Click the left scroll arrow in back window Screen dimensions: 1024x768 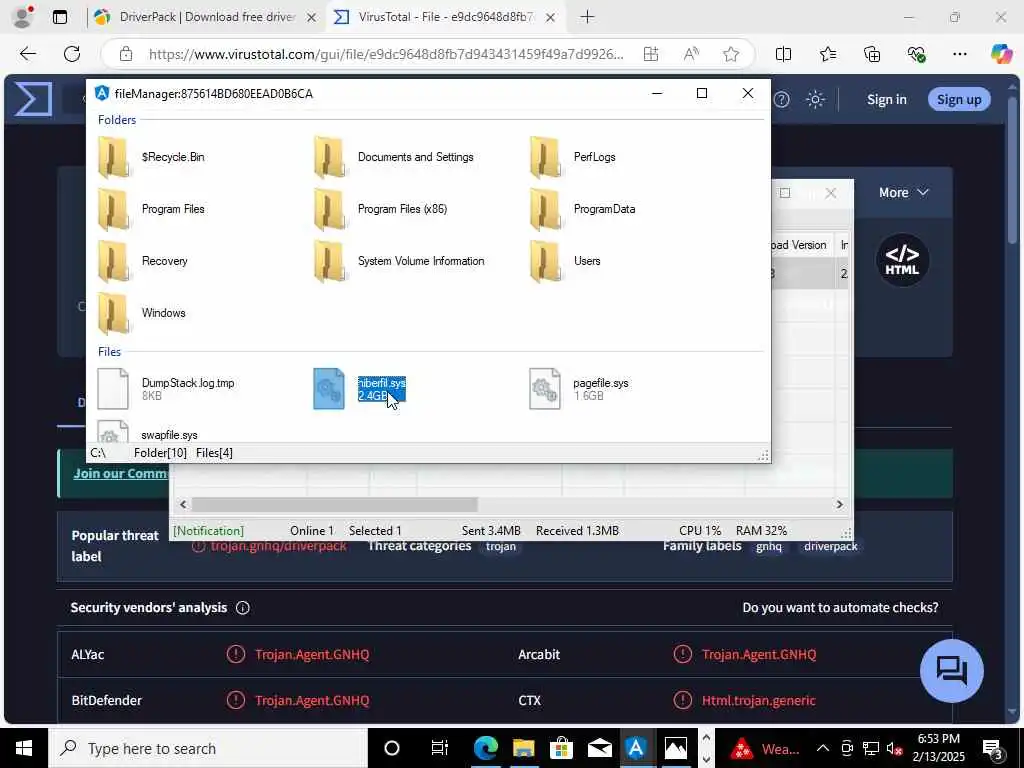pos(183,504)
